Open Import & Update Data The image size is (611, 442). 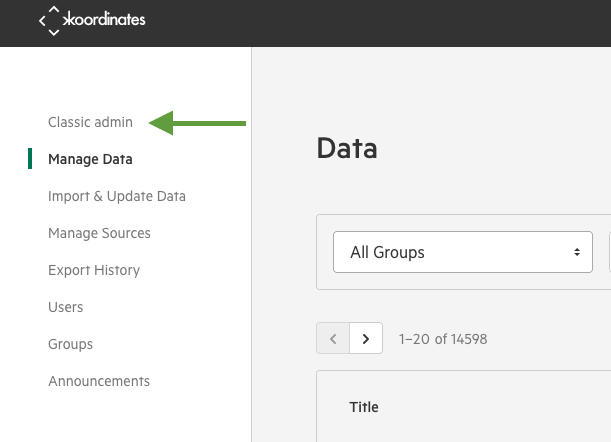(x=117, y=196)
